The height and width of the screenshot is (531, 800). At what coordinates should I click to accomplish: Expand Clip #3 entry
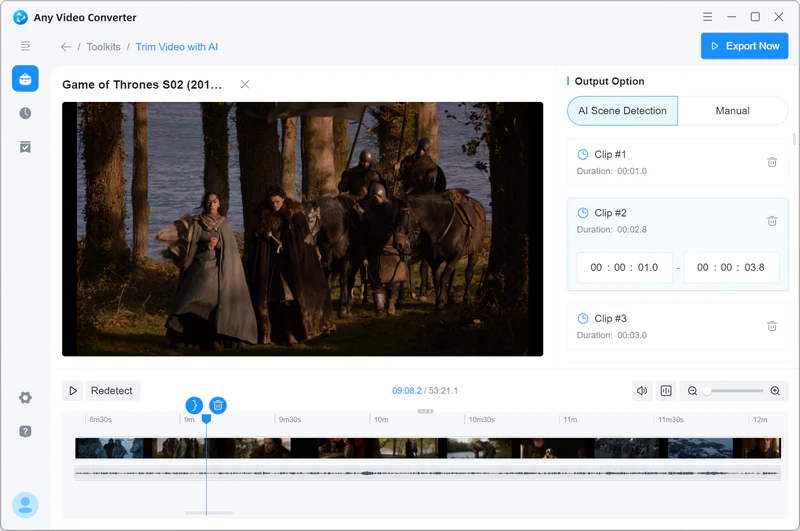[660, 326]
